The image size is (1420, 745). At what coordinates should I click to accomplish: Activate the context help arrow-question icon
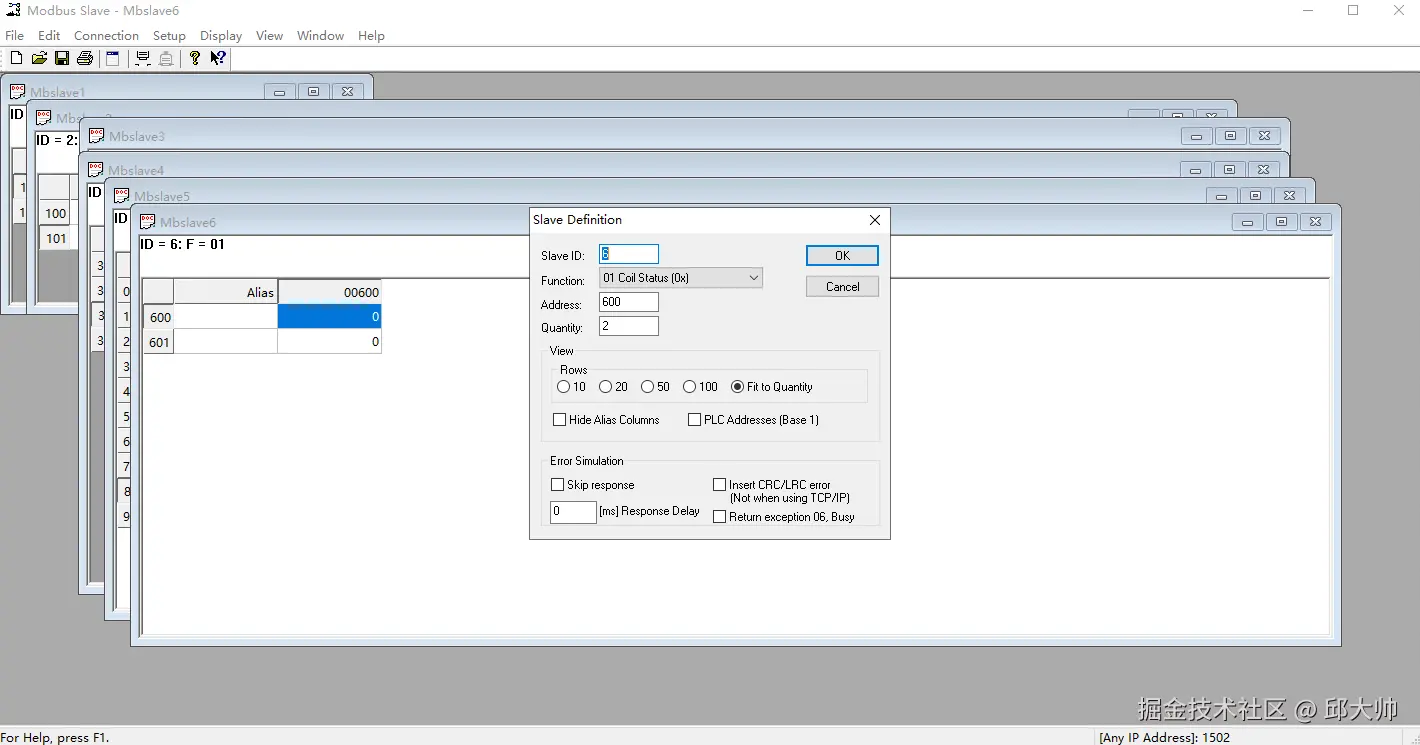(x=218, y=58)
